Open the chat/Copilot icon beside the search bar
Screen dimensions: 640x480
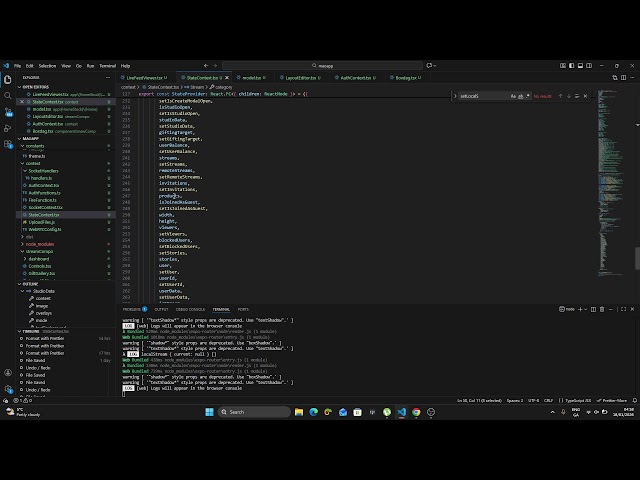pos(429,65)
